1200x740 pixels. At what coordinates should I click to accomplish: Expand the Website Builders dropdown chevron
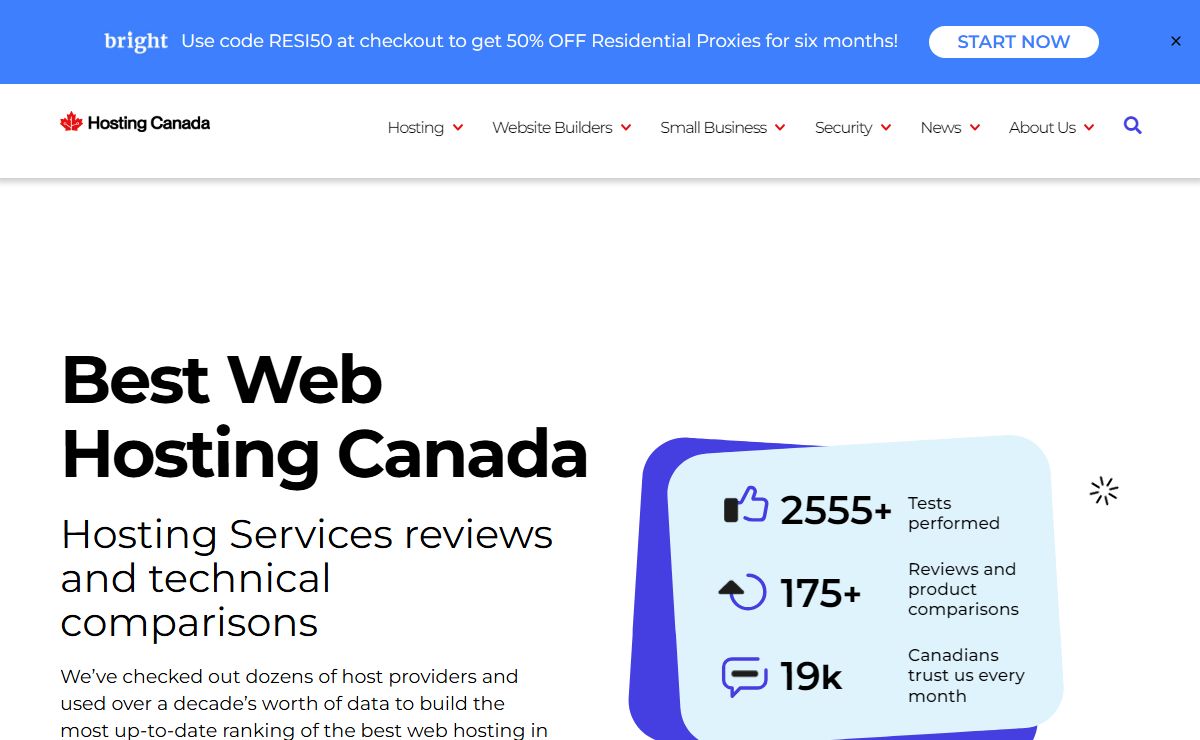coord(626,128)
